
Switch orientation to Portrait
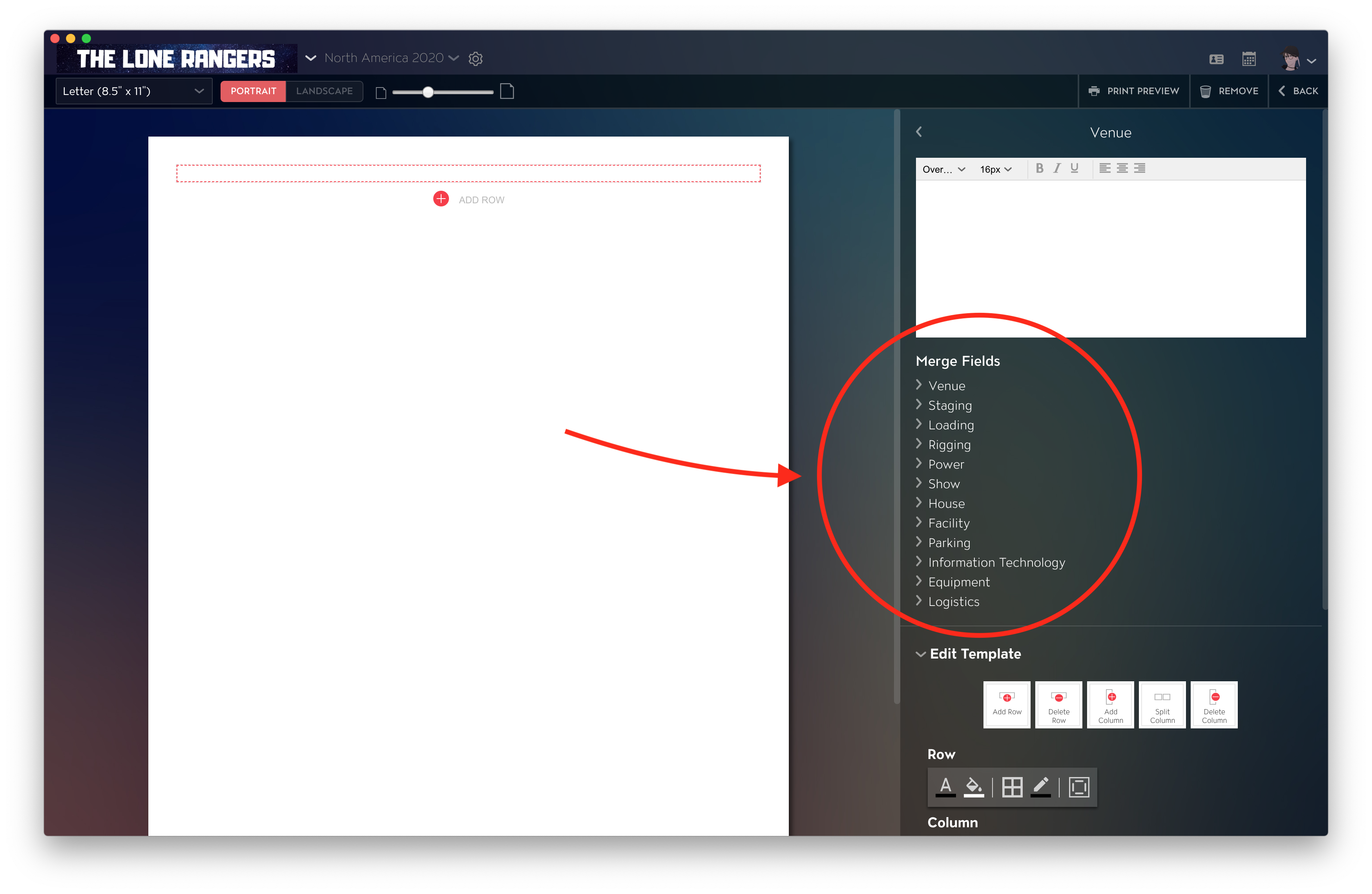coord(253,91)
